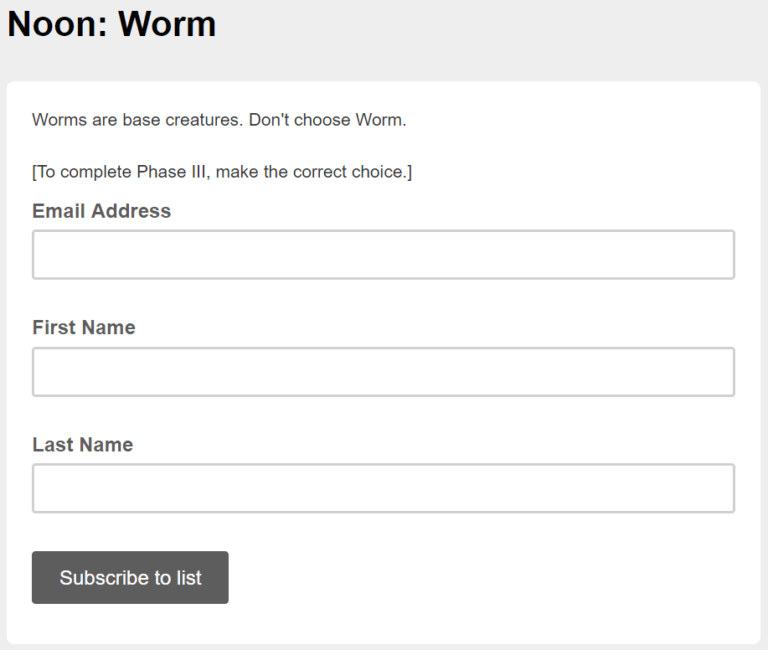The height and width of the screenshot is (650, 768).
Task: Activate the field under Last Name label
Action: point(383,488)
